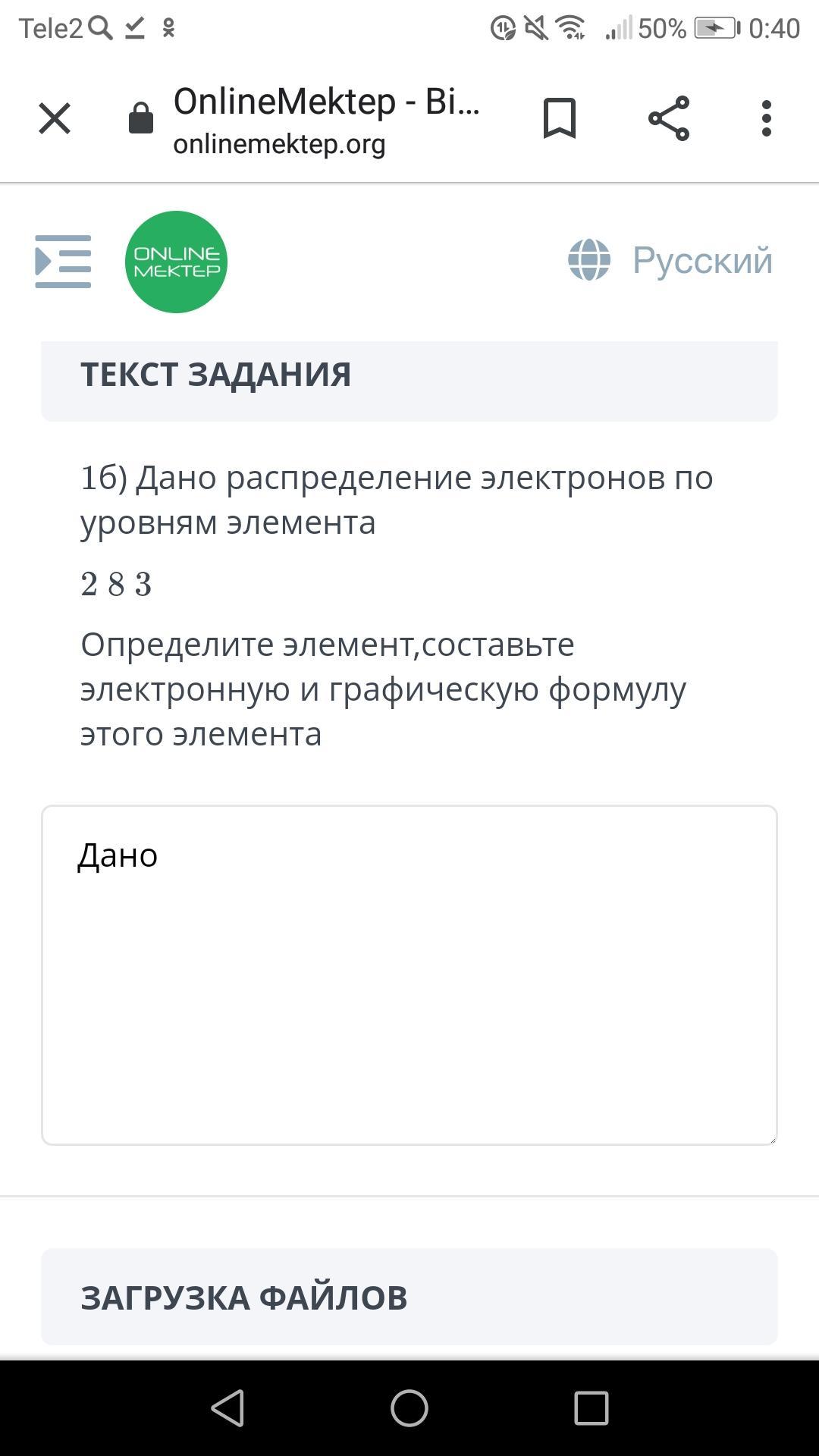819x1456 pixels.
Task: Click inside the answer text area
Action: click(409, 975)
